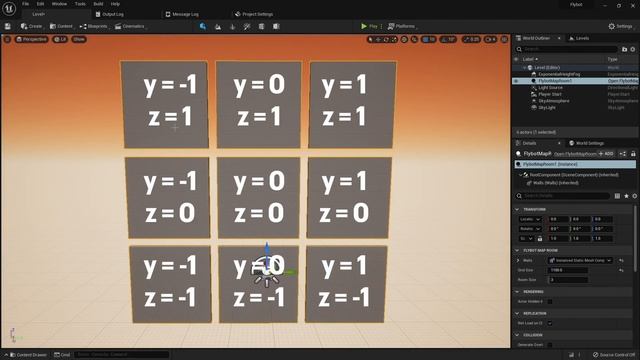Toggle Actor Hidden In Game checkbox
Image resolution: width=640 pixels, height=360 pixels.
tap(550, 302)
